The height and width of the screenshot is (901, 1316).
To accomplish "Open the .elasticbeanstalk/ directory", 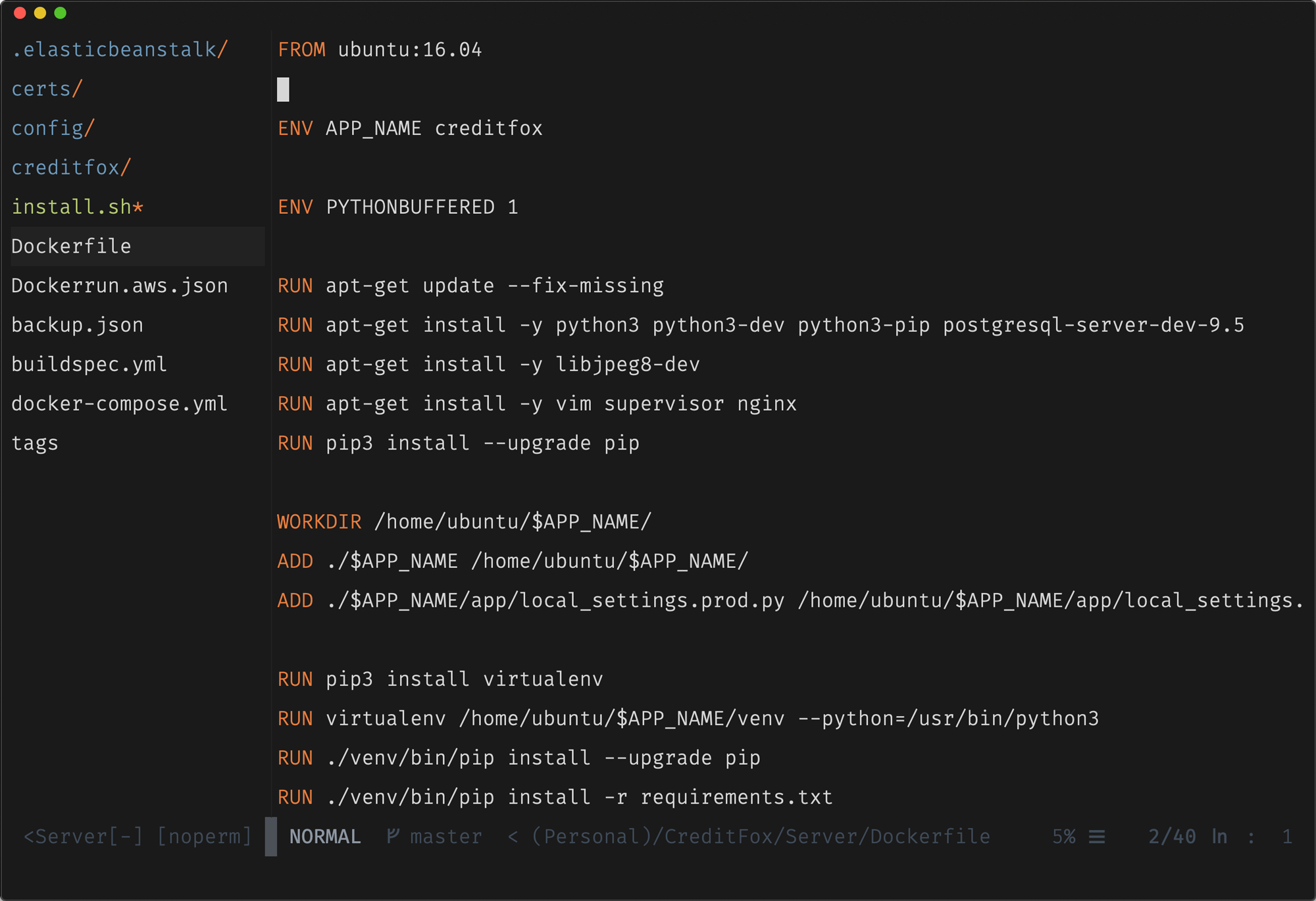I will click(120, 49).
